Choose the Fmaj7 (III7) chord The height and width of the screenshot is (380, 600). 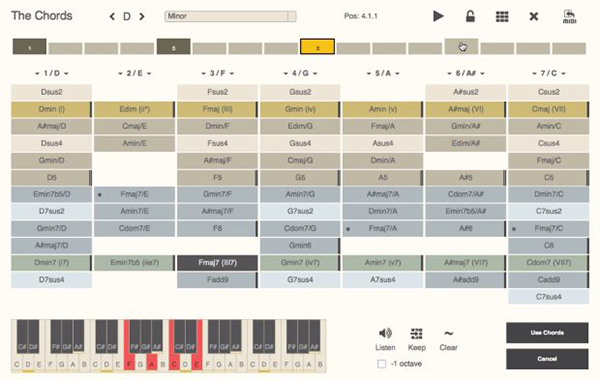tap(217, 263)
